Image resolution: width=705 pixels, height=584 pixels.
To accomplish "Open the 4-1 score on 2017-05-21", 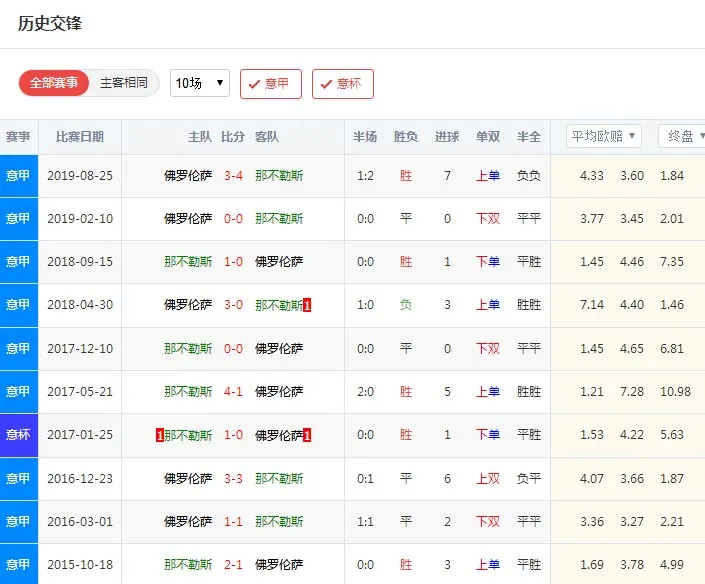I will point(233,392).
